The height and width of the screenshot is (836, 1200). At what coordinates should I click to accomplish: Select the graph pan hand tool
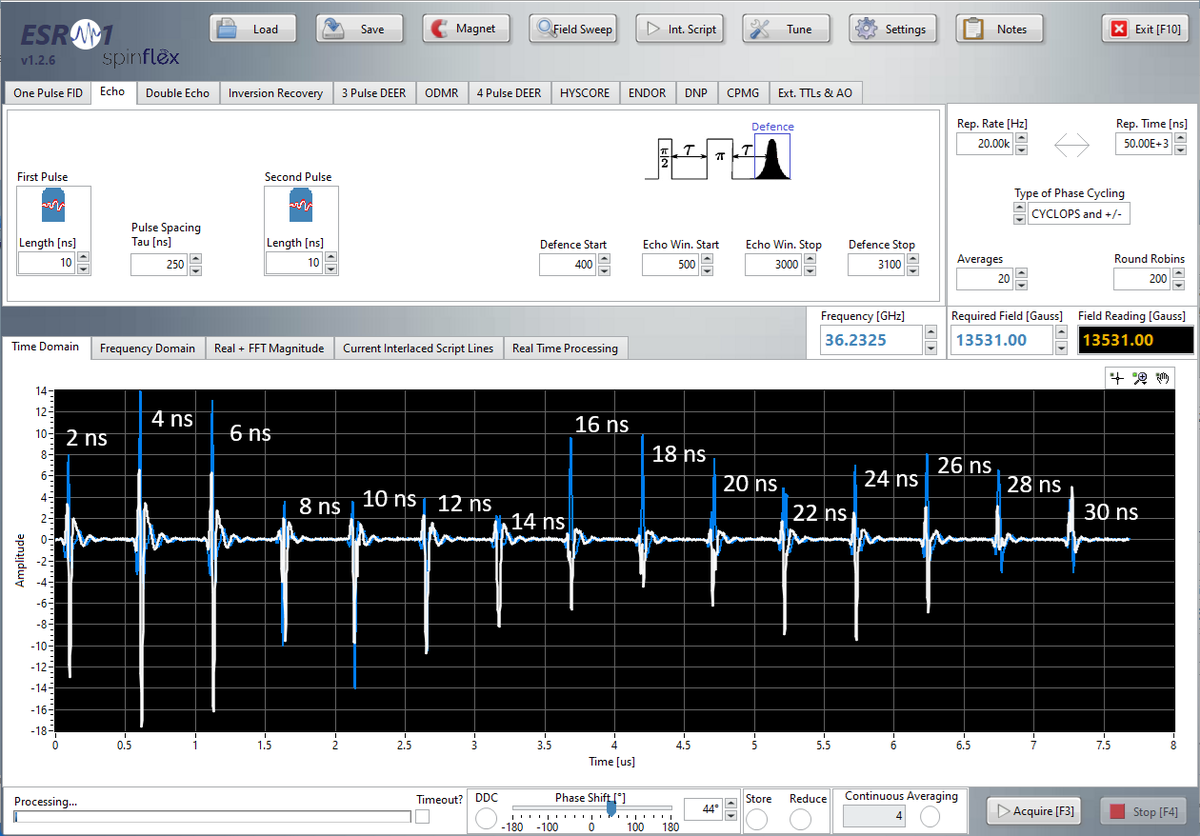(x=1162, y=378)
